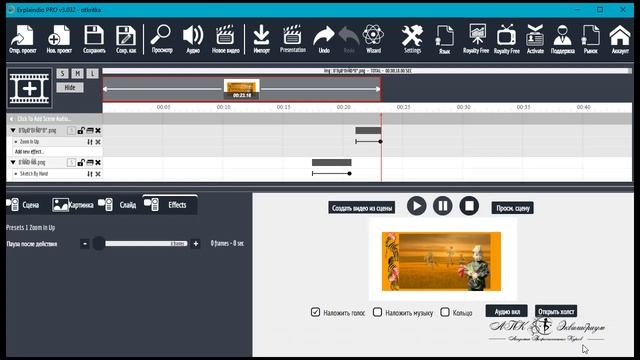Remove Sketch By Hand effect X
The width and height of the screenshot is (640, 360).
coord(98,174)
